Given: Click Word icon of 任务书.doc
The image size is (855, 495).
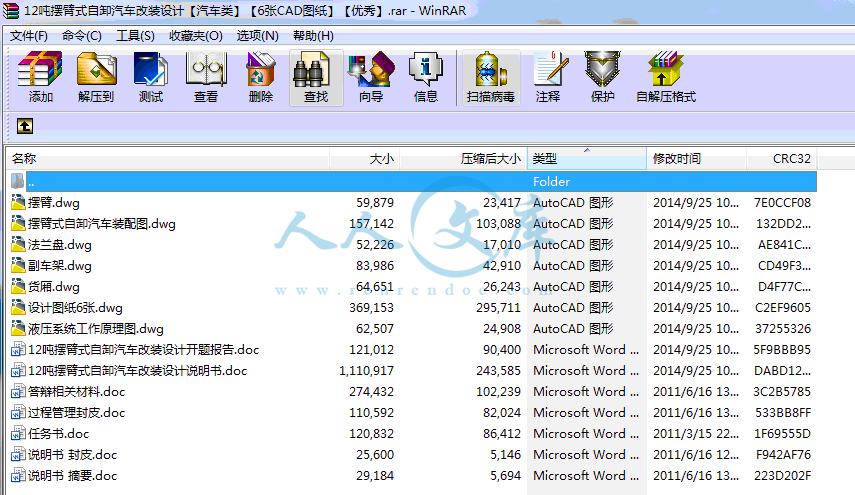Looking at the screenshot, I should click(x=18, y=433).
